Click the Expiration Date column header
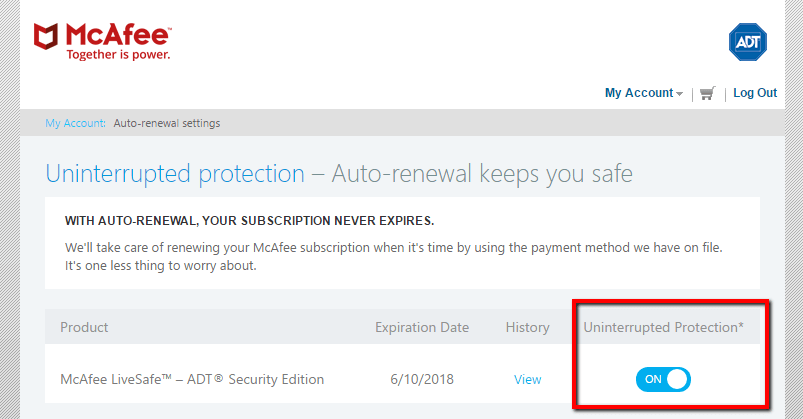Image resolution: width=803 pixels, height=419 pixels. click(421, 327)
